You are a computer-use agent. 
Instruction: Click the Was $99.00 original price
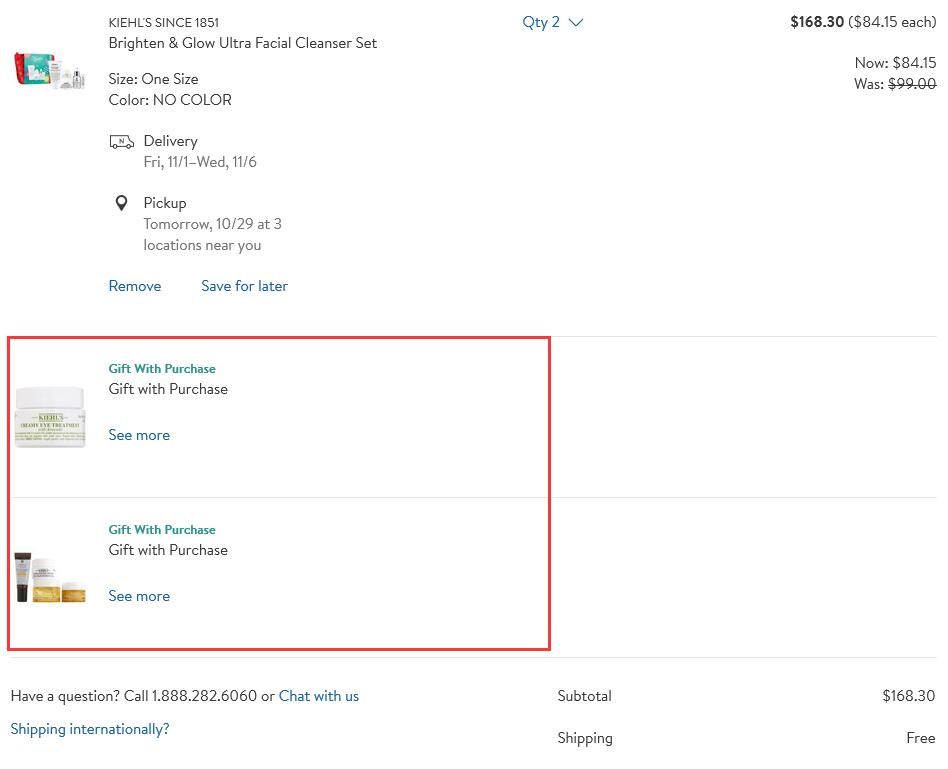pyautogui.click(x=895, y=83)
